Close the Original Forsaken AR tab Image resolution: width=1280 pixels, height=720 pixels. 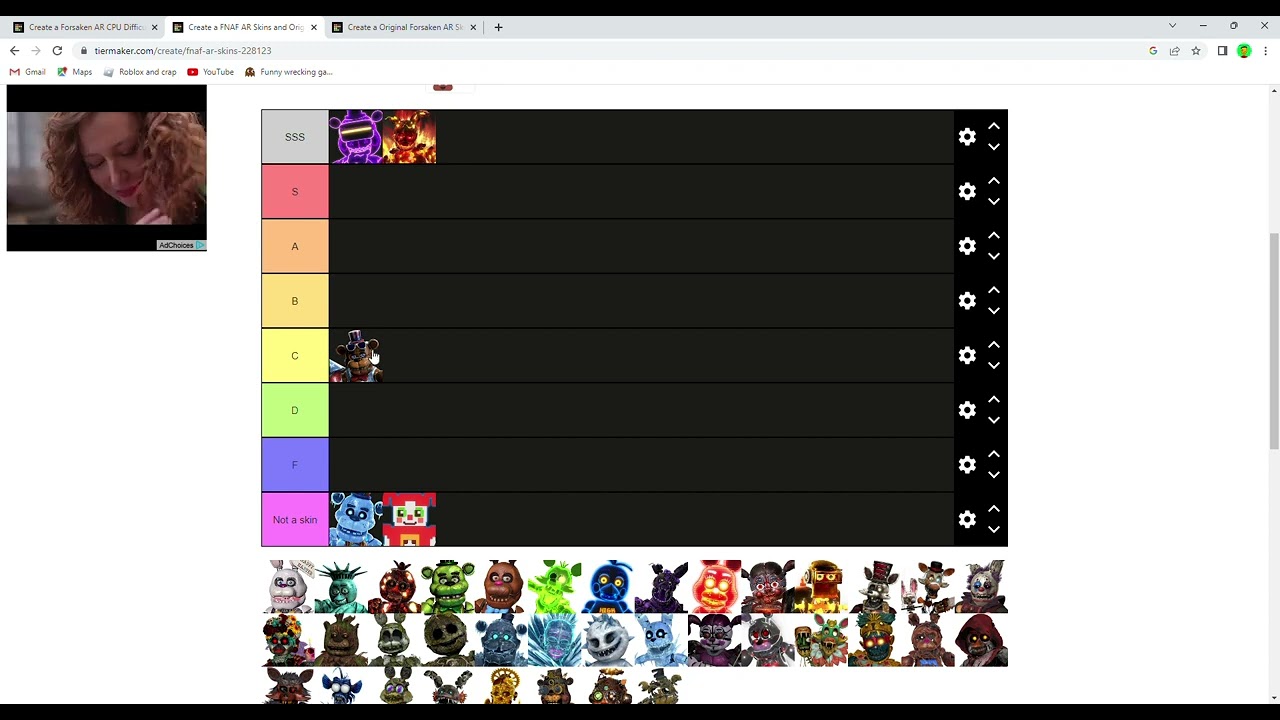click(x=473, y=27)
